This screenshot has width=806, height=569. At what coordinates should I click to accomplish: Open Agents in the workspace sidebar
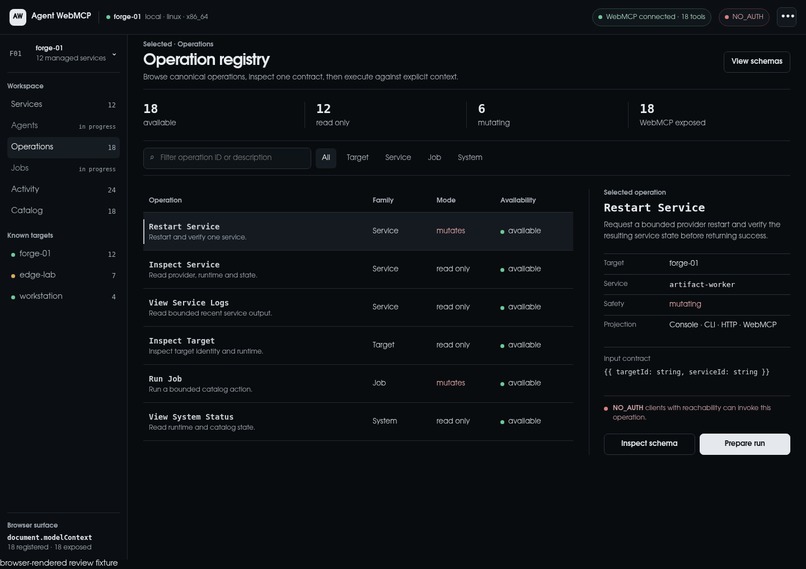[x=63, y=125]
